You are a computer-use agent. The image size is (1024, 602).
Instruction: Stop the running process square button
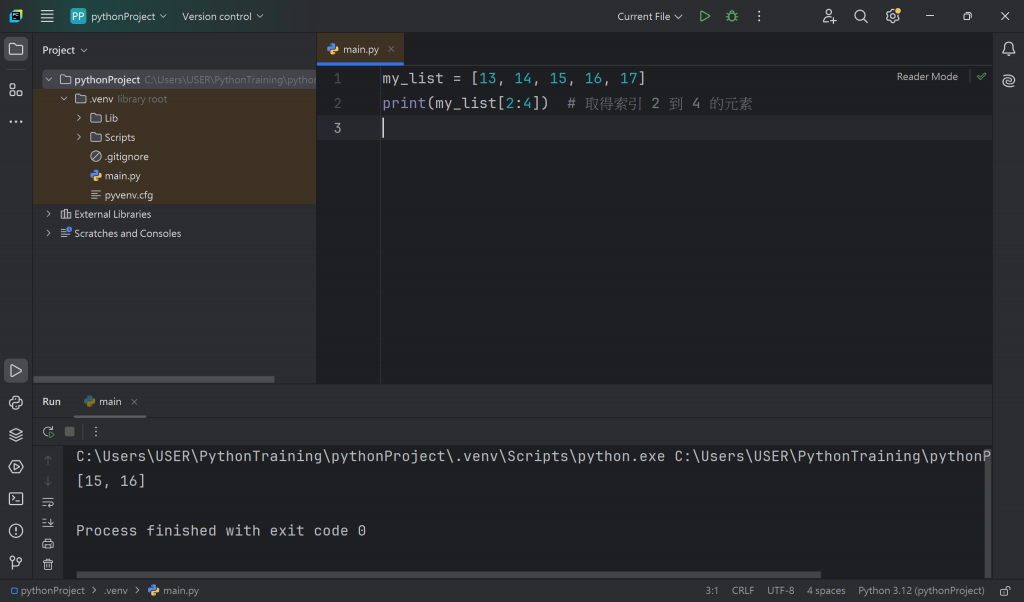click(70, 432)
